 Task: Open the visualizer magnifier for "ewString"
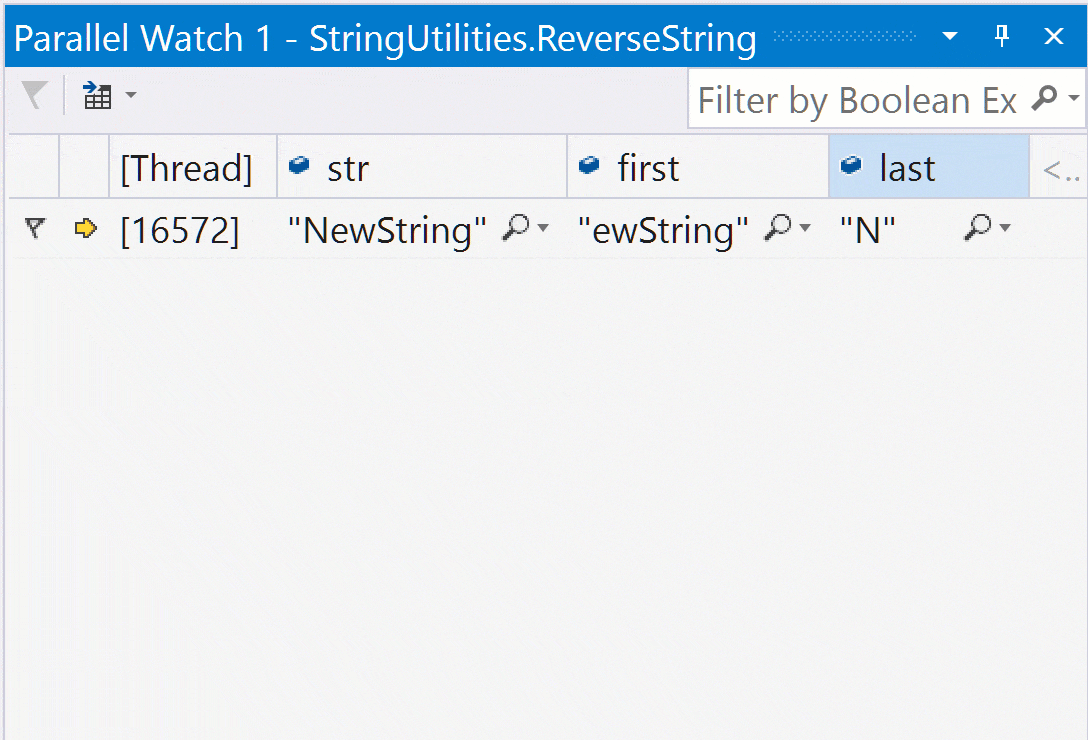coord(777,229)
